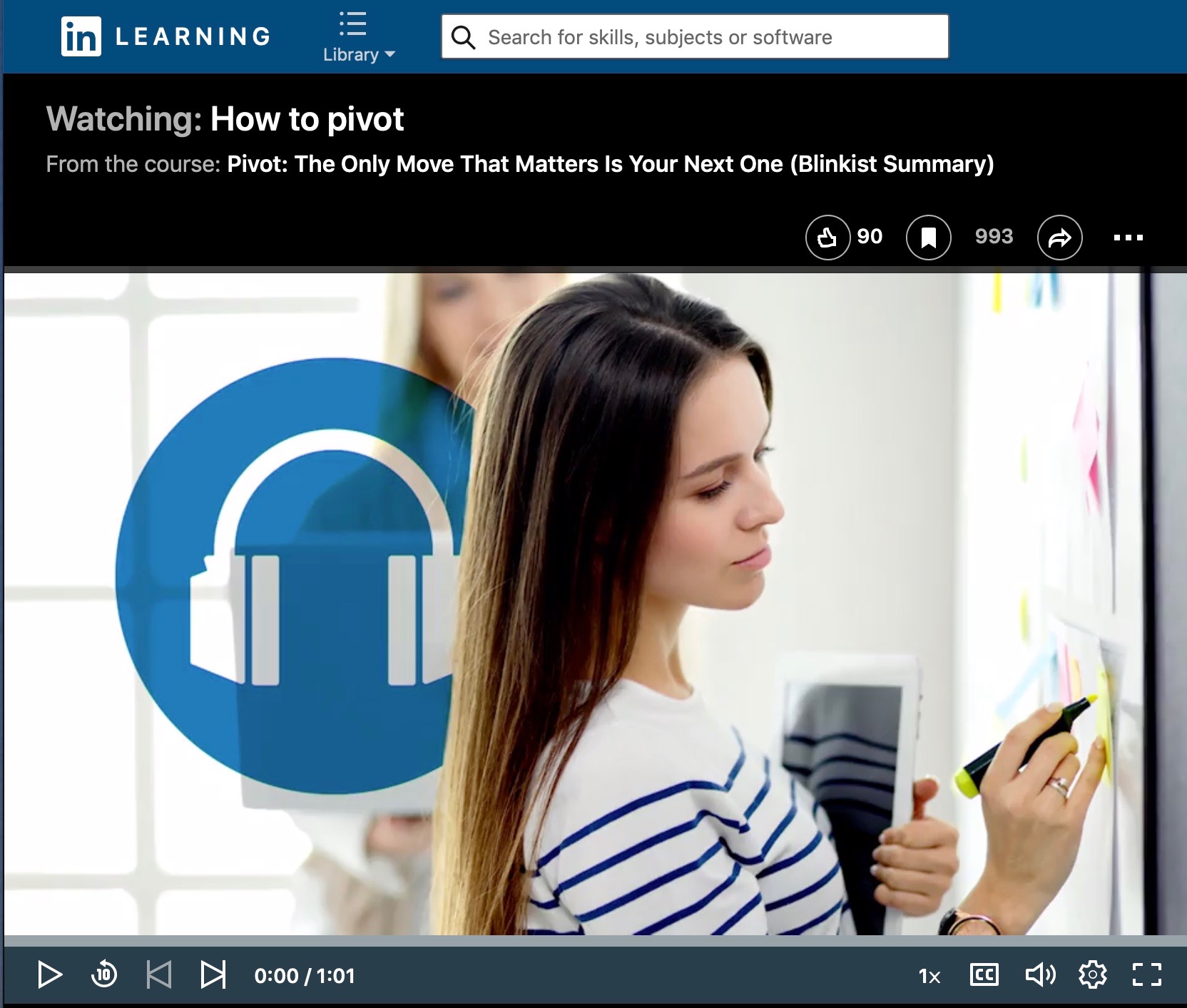Image resolution: width=1187 pixels, height=1008 pixels.
Task: Like the video with thumbs-up button
Action: pyautogui.click(x=827, y=237)
